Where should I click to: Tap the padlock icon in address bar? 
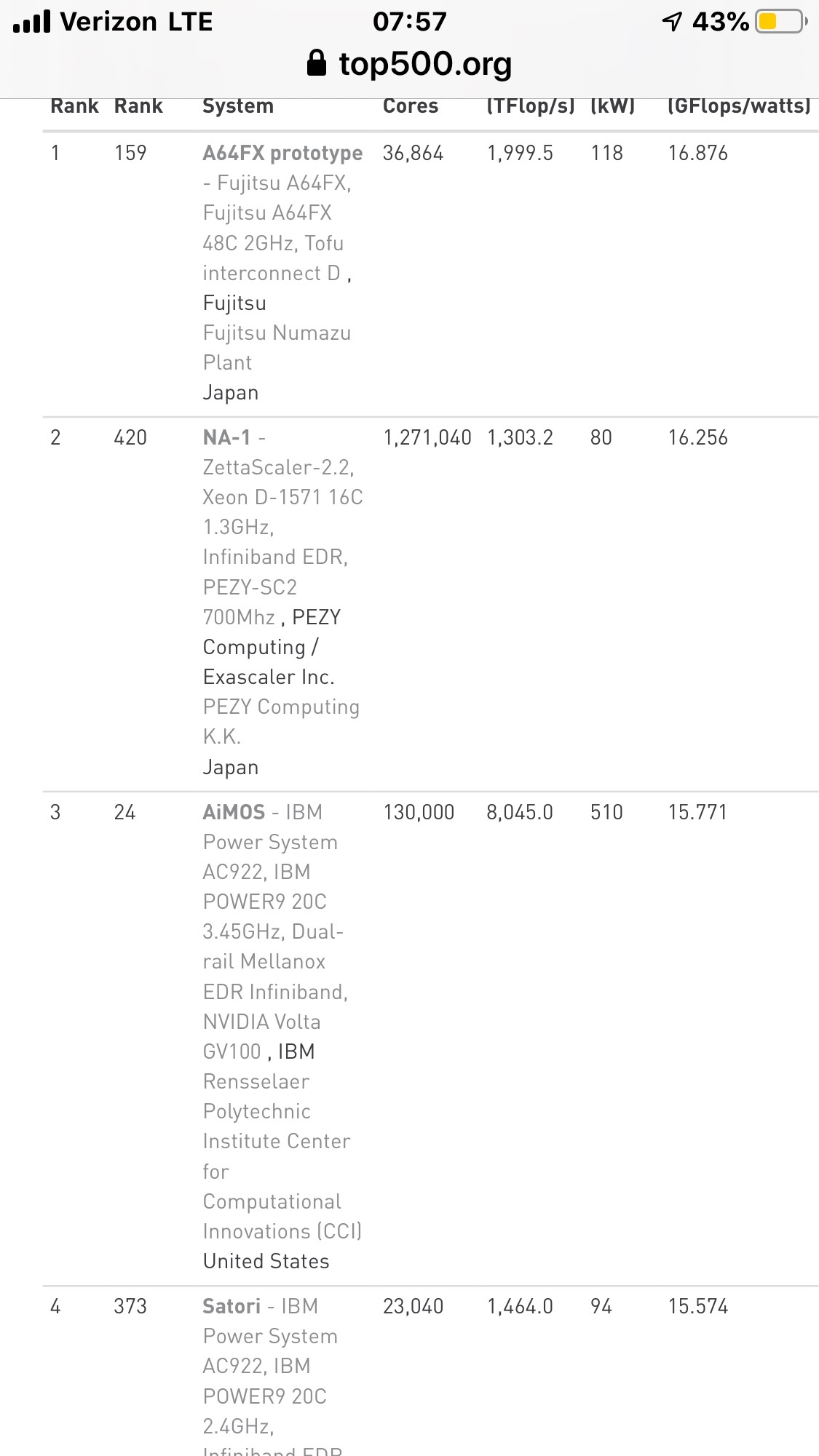coord(316,63)
